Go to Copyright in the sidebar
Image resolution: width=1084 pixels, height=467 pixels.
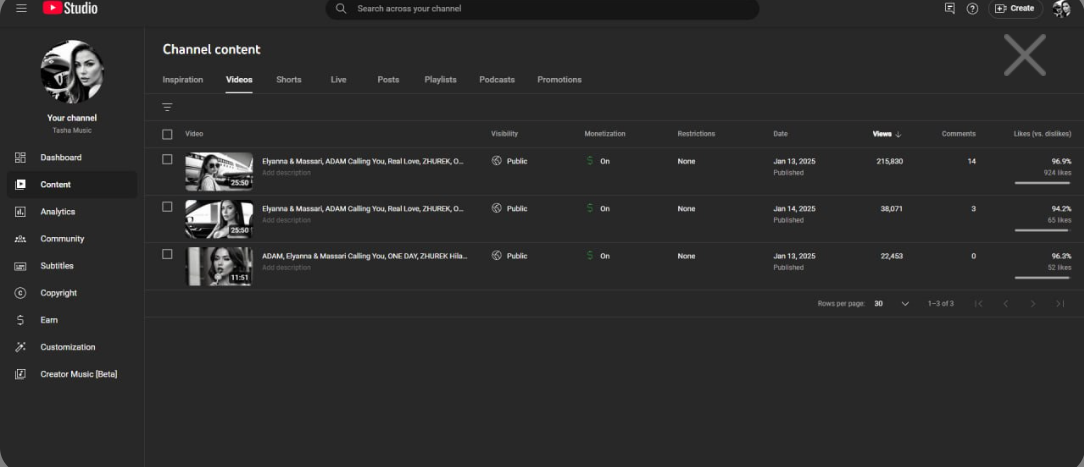(58, 293)
